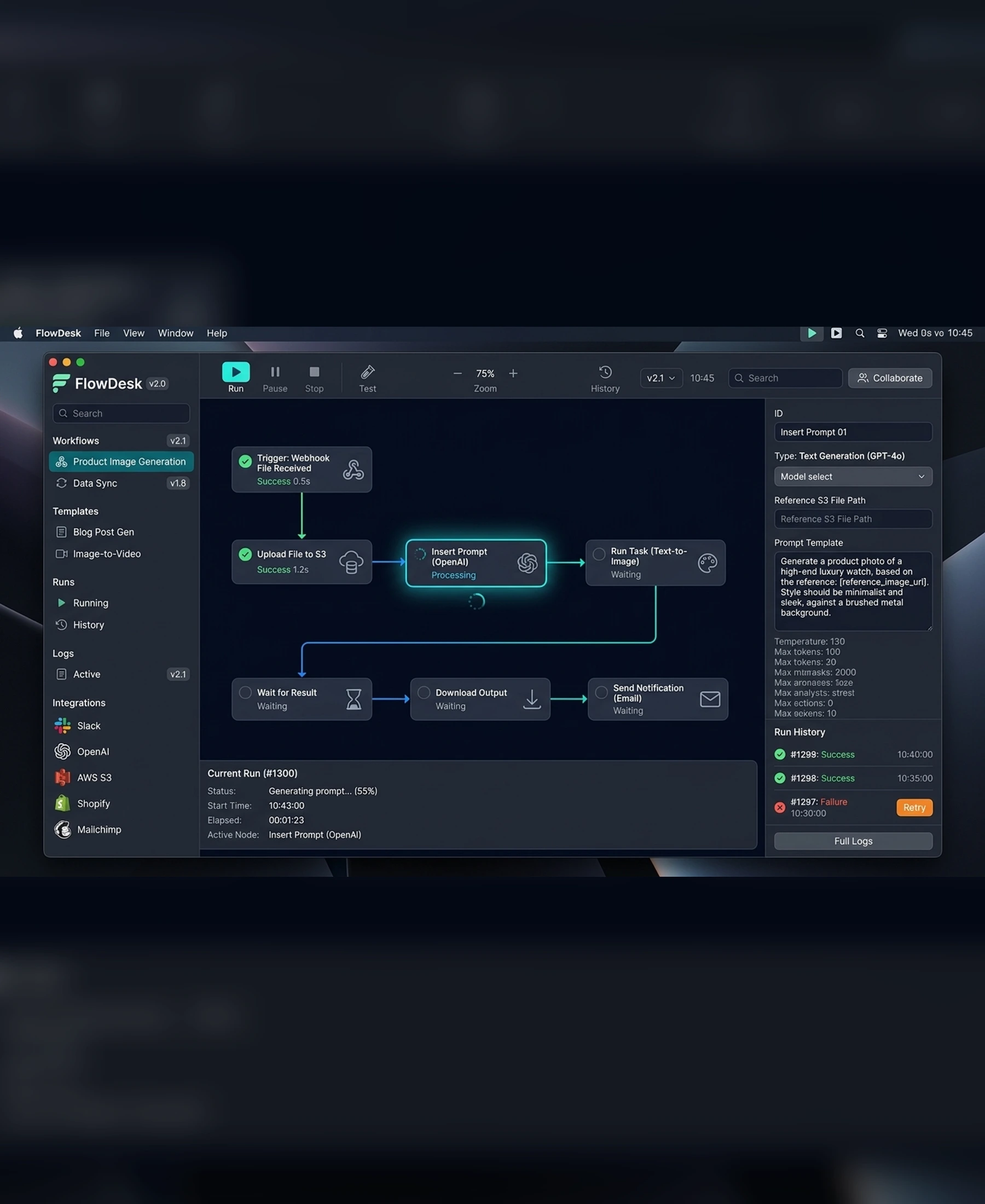
Task: Click the envelope icon on Send Notification node
Action: (710, 699)
